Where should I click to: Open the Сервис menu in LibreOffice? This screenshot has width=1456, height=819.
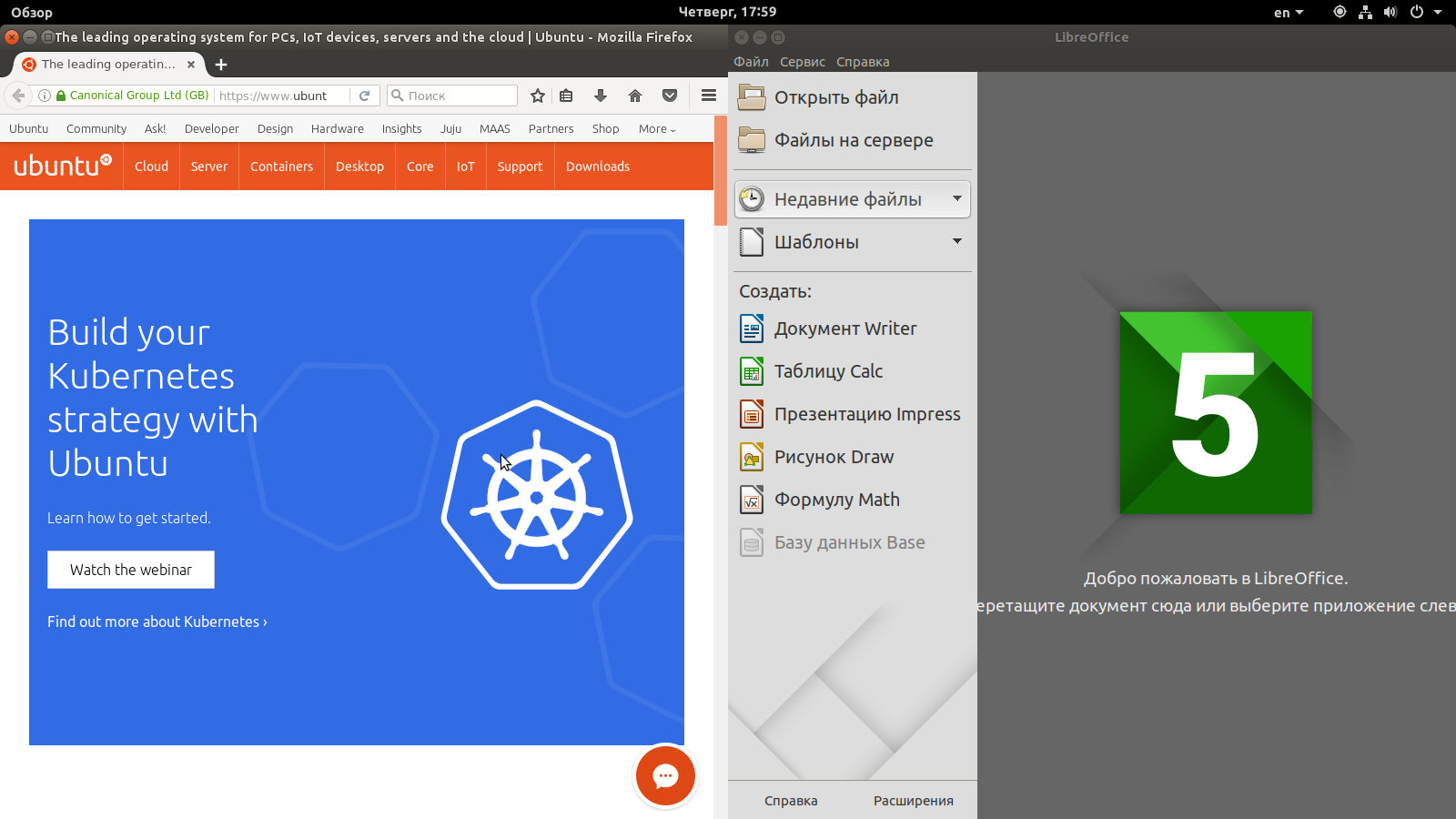(x=803, y=62)
